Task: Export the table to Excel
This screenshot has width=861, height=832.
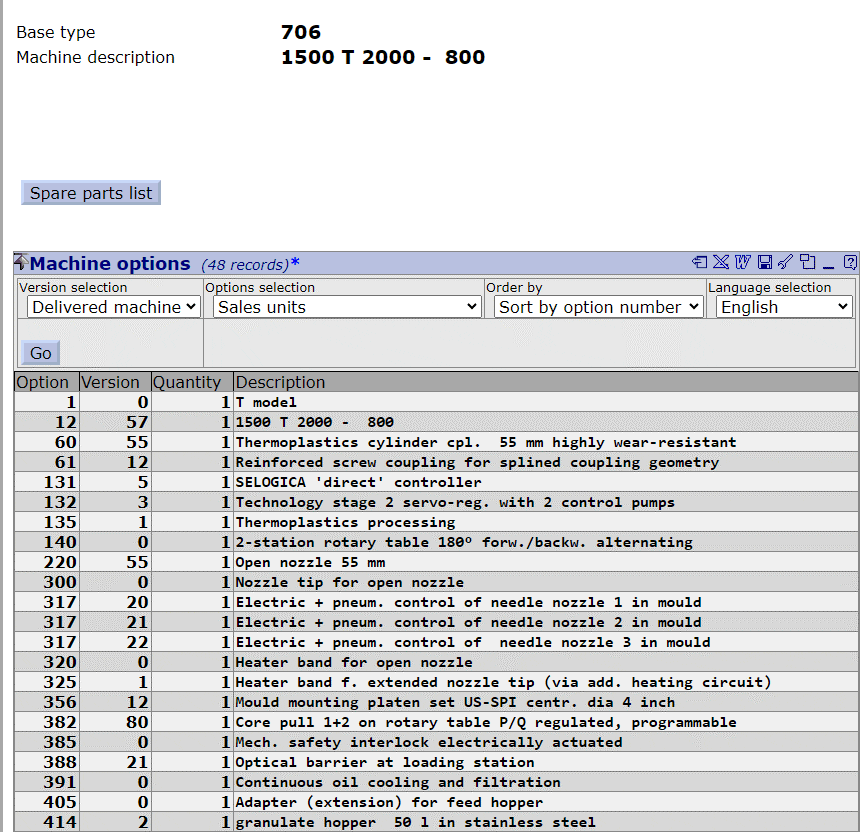Action: click(x=721, y=263)
